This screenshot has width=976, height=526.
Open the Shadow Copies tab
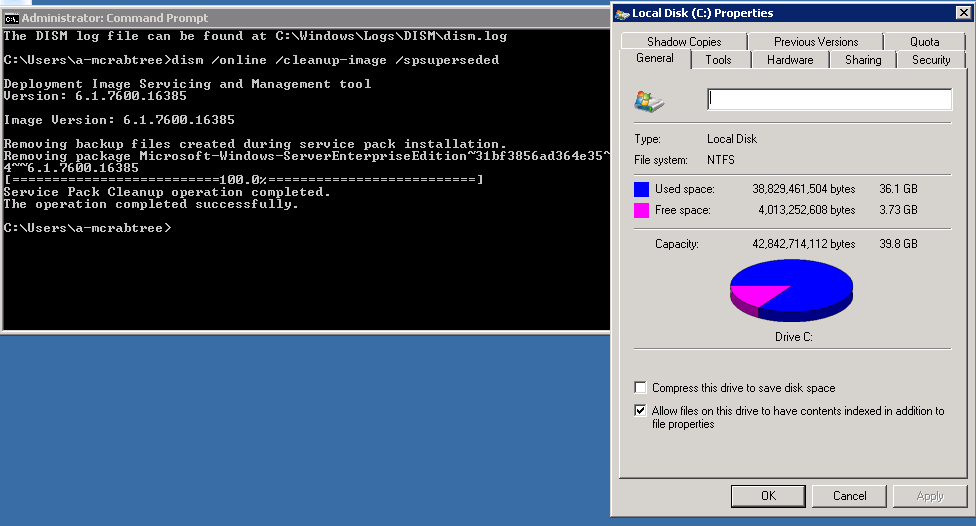[x=684, y=42]
